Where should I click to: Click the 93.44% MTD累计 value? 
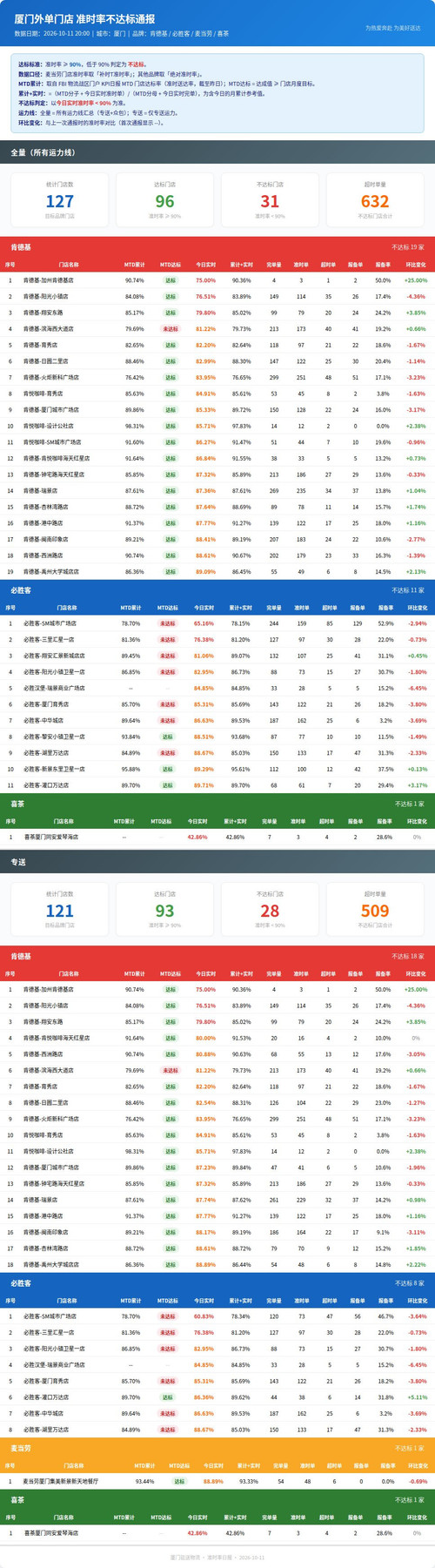point(144,1481)
